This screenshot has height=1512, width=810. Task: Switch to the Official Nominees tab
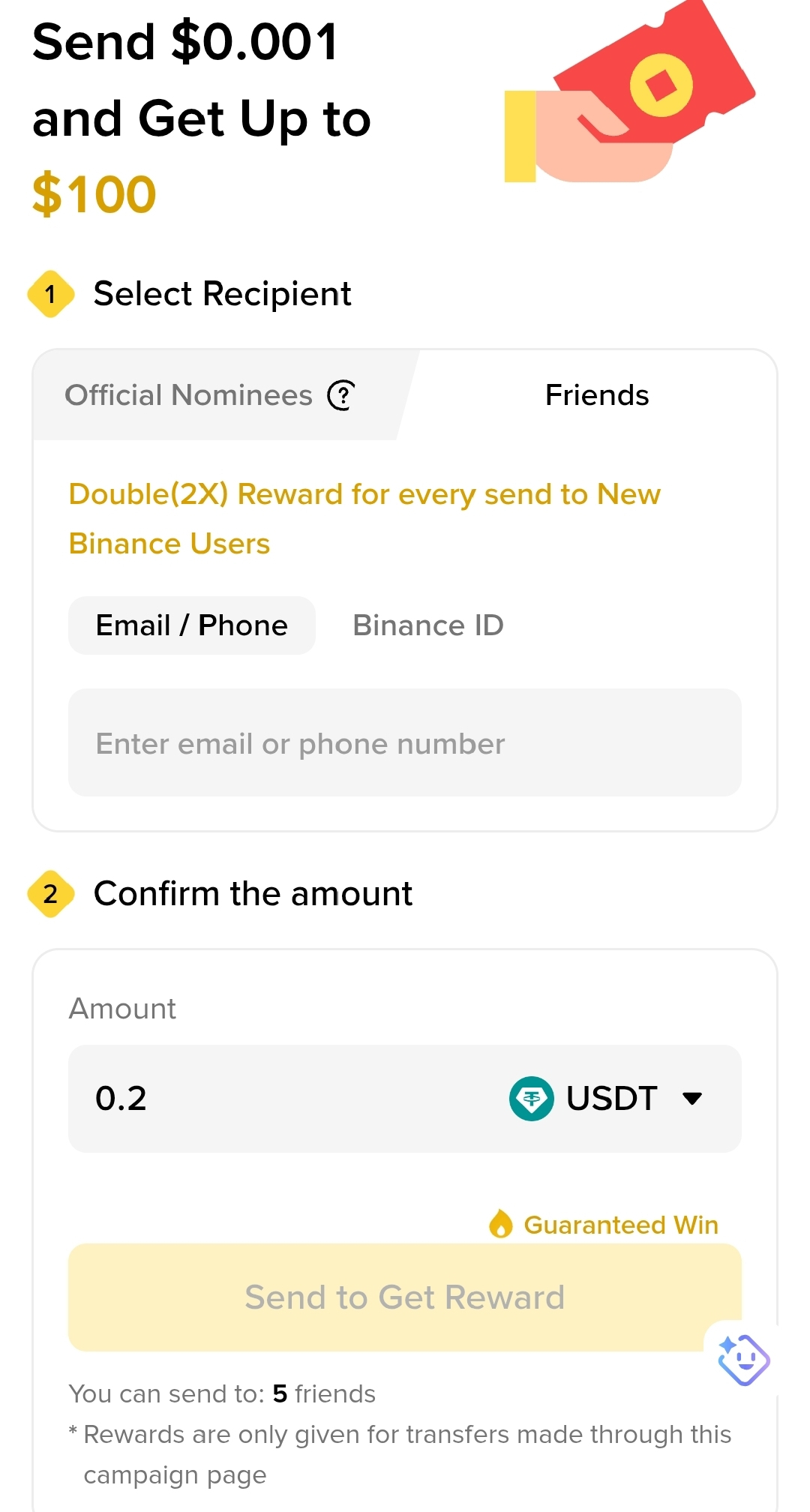pos(210,395)
